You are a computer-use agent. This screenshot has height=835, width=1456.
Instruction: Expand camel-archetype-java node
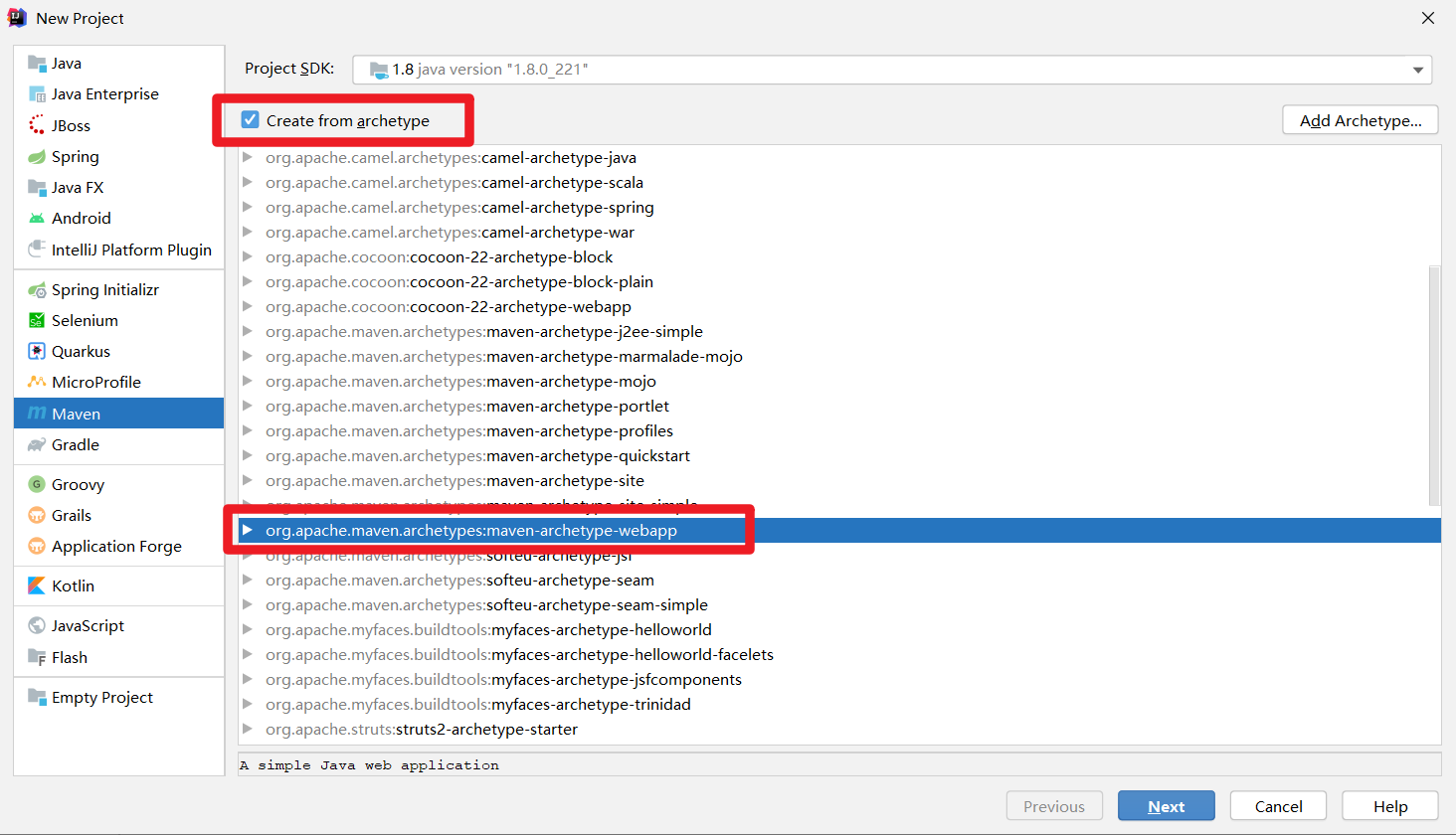click(x=248, y=157)
